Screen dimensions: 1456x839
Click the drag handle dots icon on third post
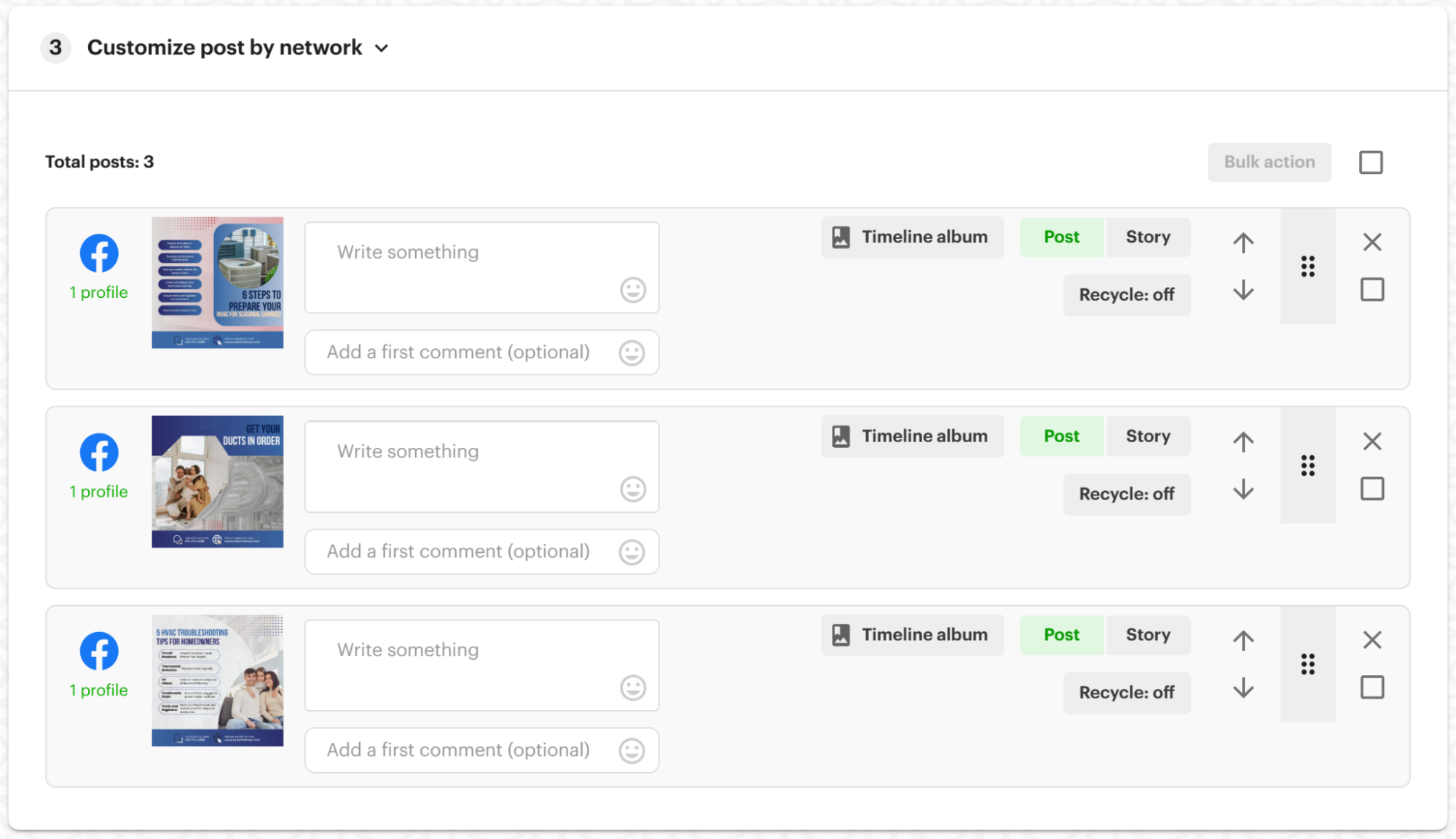pos(1308,664)
